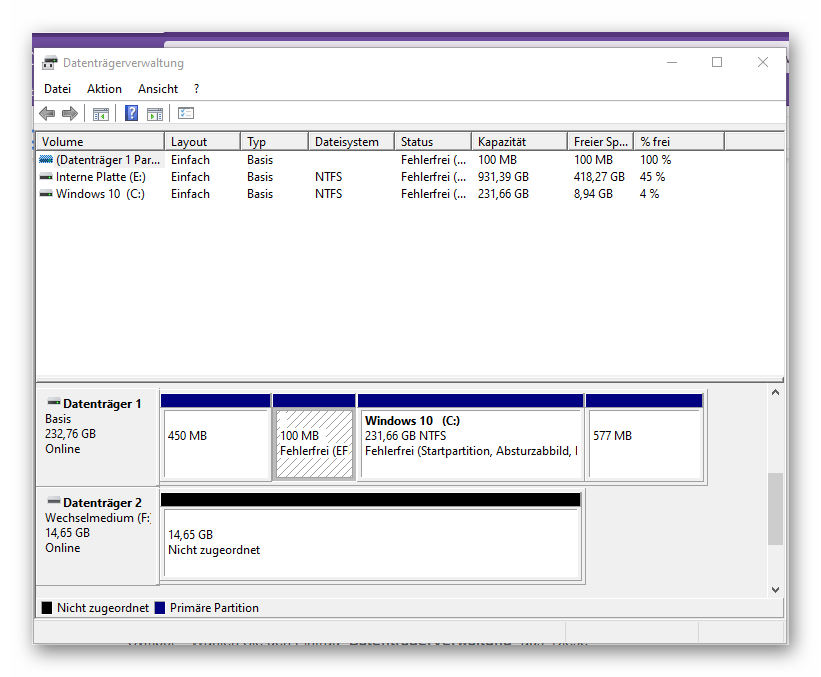Click the Forward arrow toolbar icon
This screenshot has height=677, width=821.
70,113
